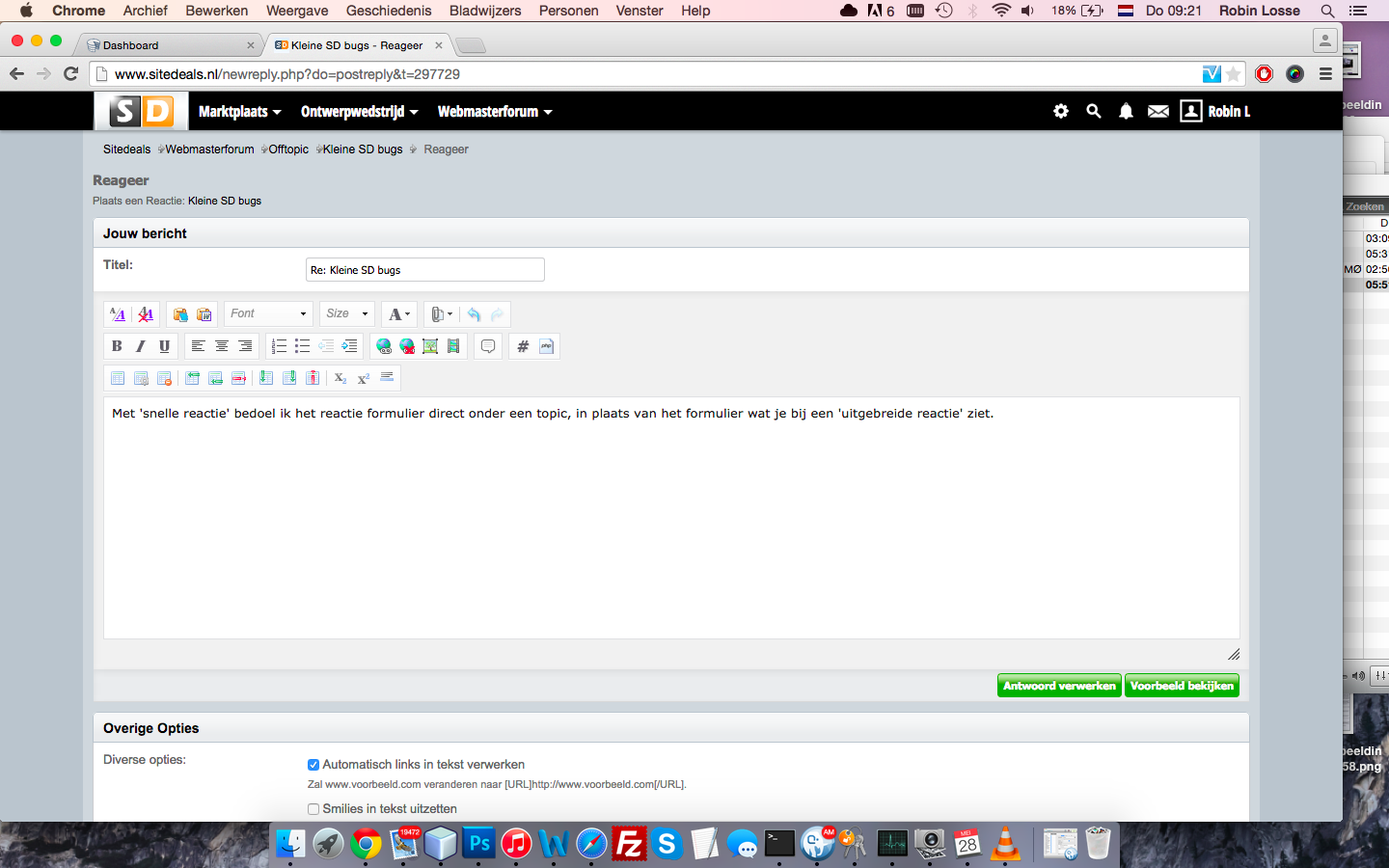
Task: Toggle 'Smilies in tekst uitzetten' checkbox
Action: tap(313, 809)
